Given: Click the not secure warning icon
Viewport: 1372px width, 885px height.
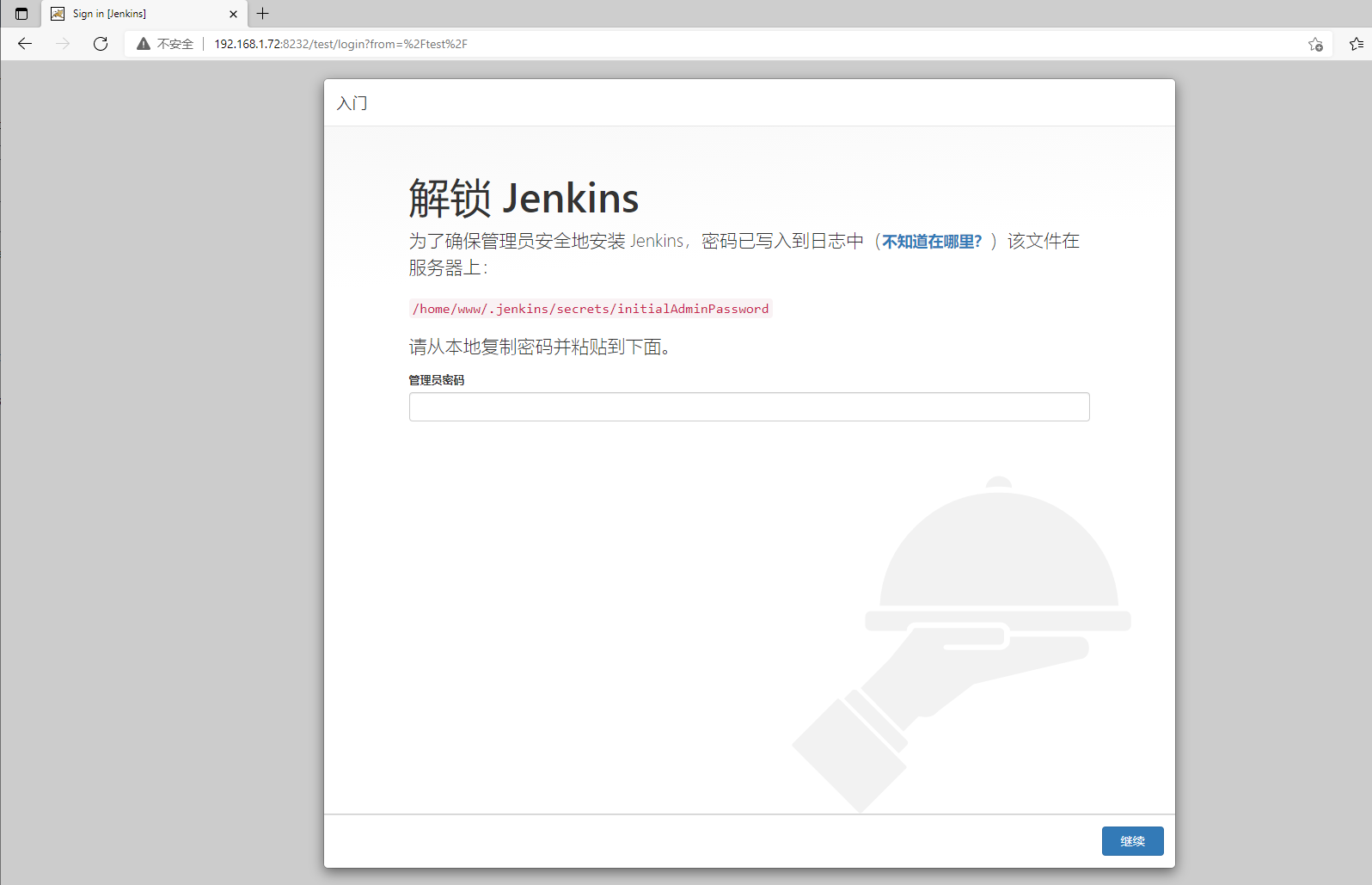Looking at the screenshot, I should click(x=144, y=44).
